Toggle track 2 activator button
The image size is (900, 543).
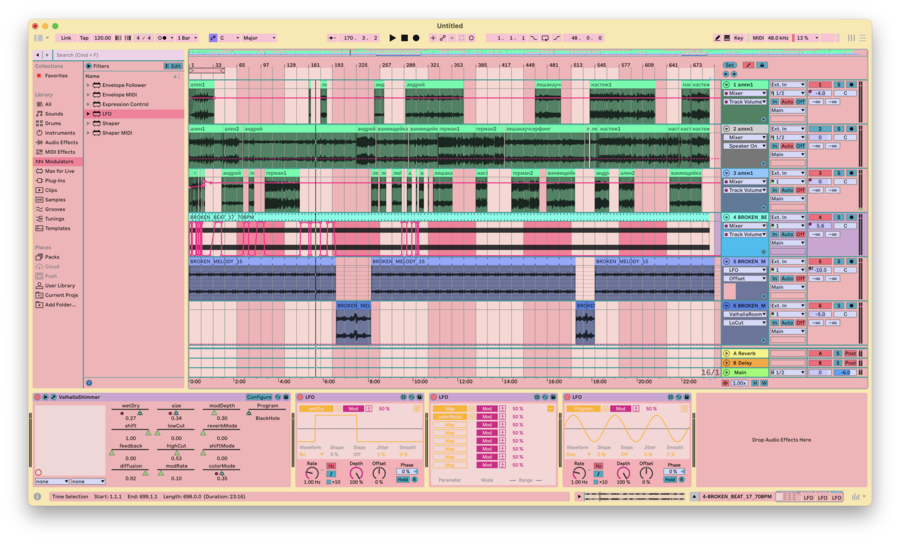pos(820,129)
